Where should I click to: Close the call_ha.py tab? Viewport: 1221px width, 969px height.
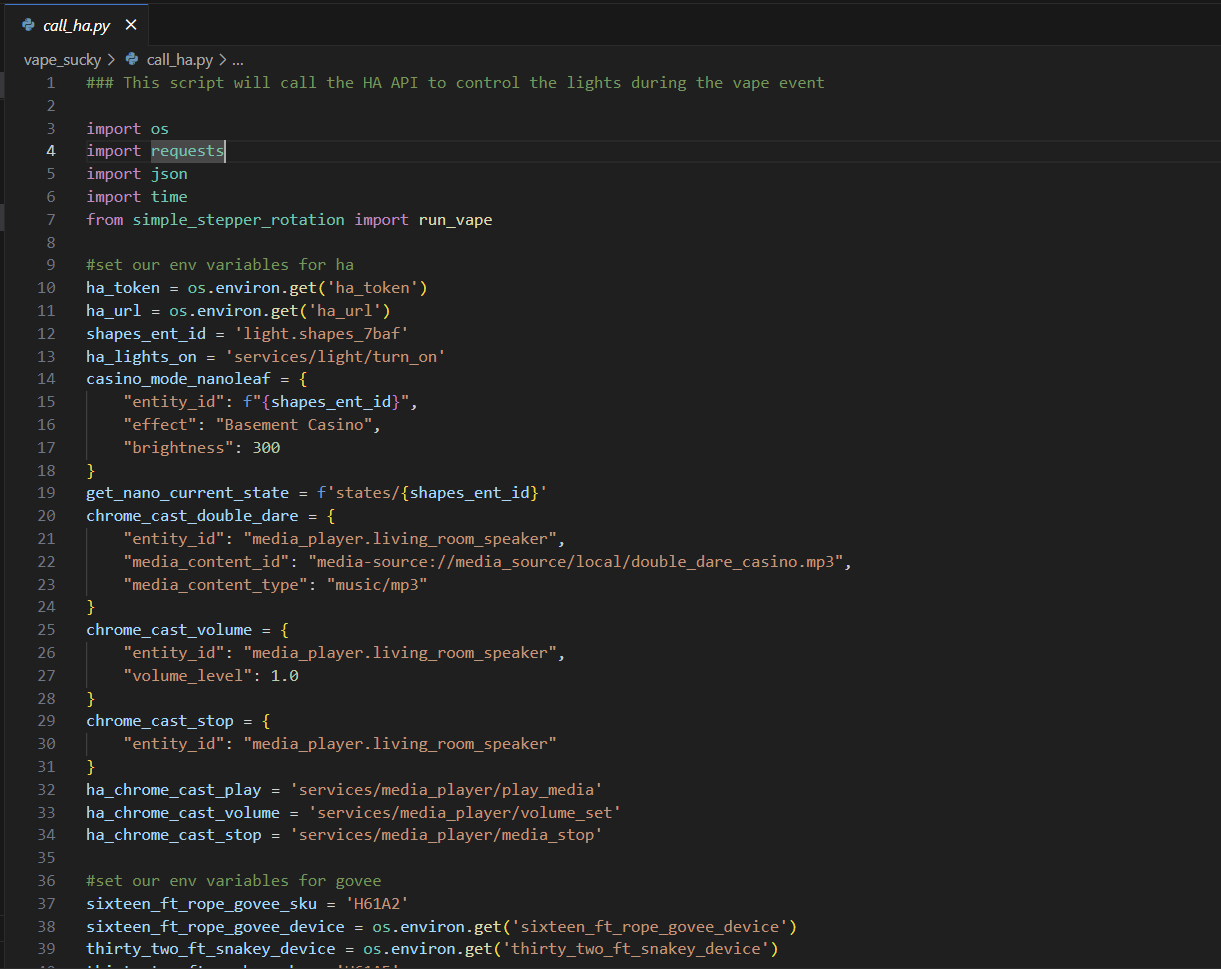tap(131, 25)
